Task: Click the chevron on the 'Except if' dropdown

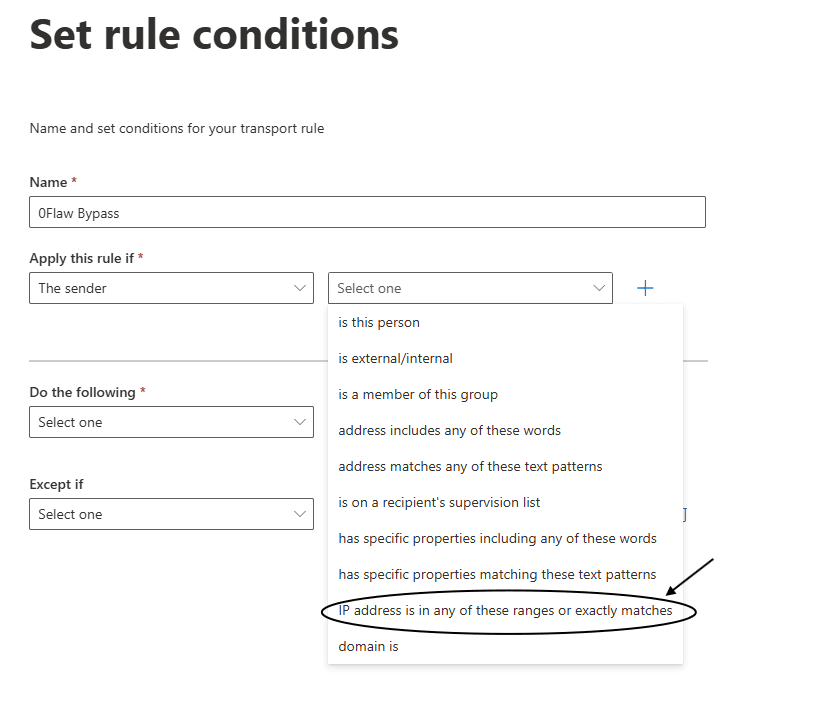Action: (x=299, y=514)
